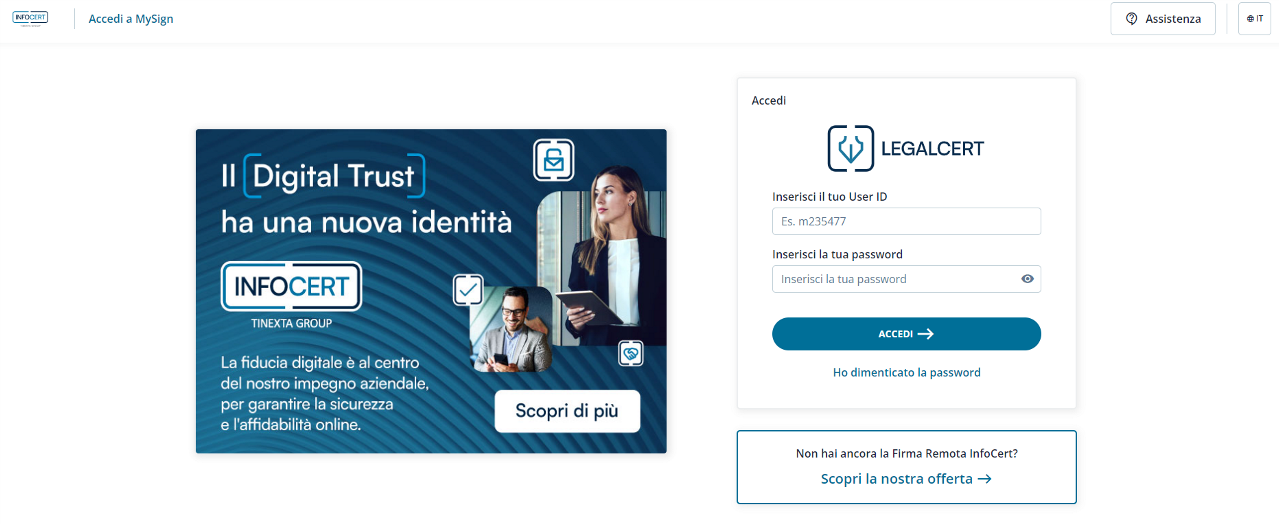Submit login with the ACCEDI button
Viewport: 1280px width, 524px height.
point(906,334)
